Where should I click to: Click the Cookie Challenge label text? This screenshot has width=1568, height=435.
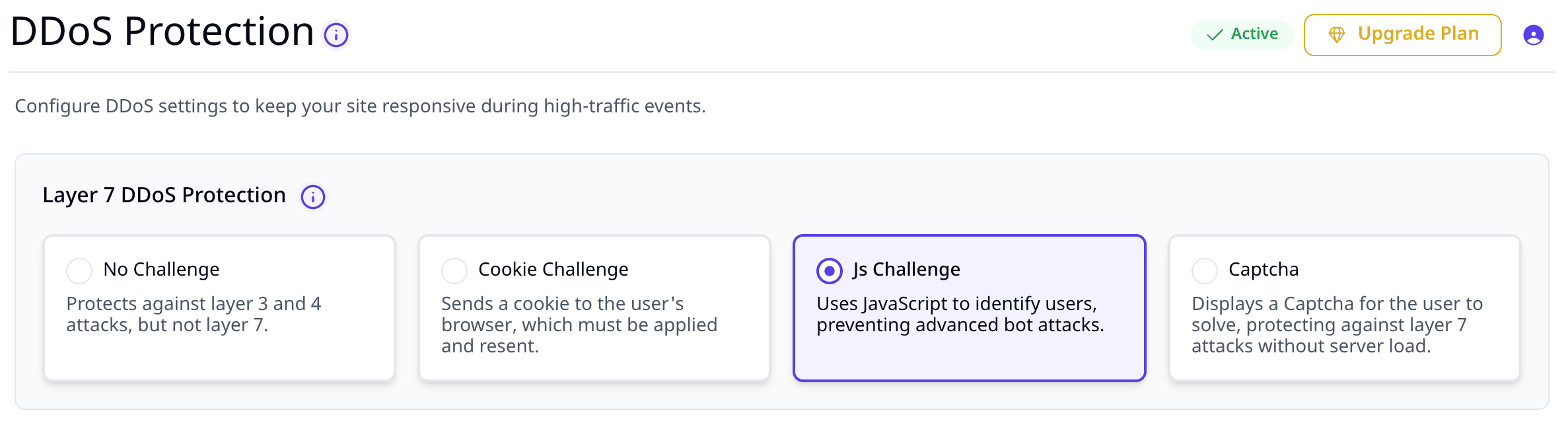pos(553,269)
